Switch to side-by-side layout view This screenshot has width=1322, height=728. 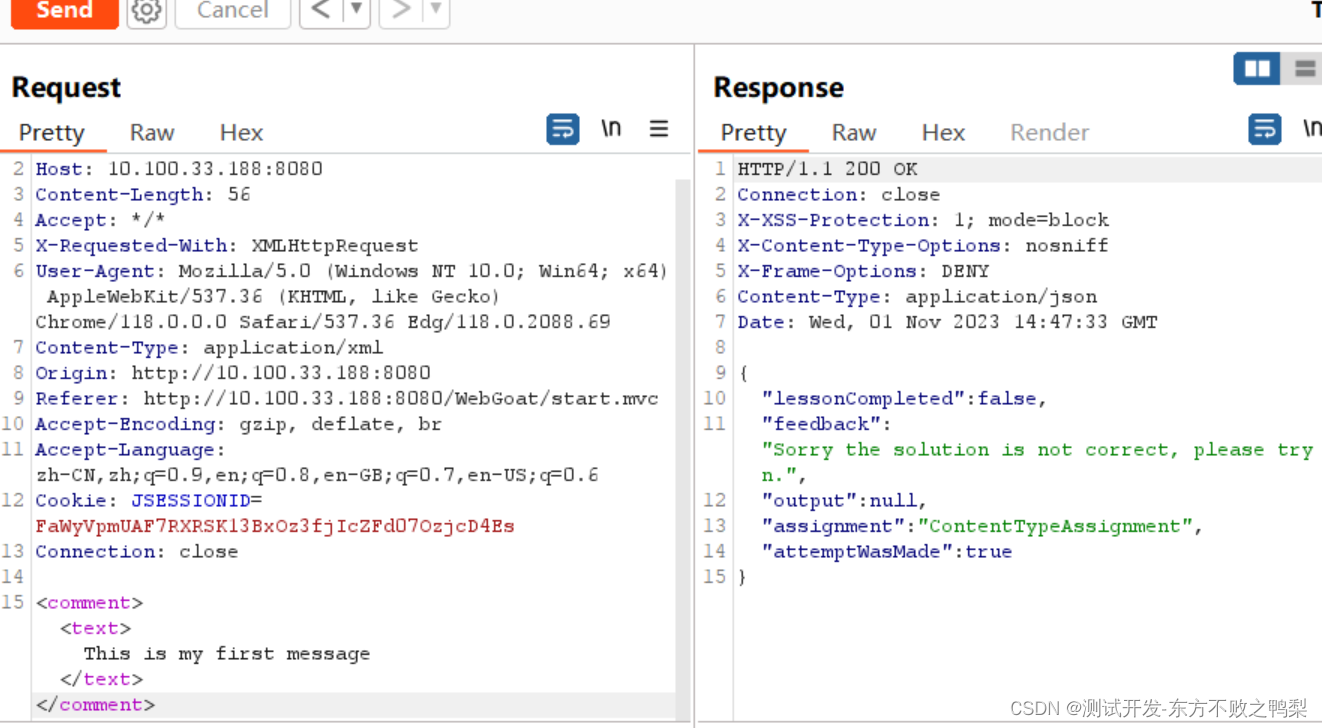pos(1256,68)
